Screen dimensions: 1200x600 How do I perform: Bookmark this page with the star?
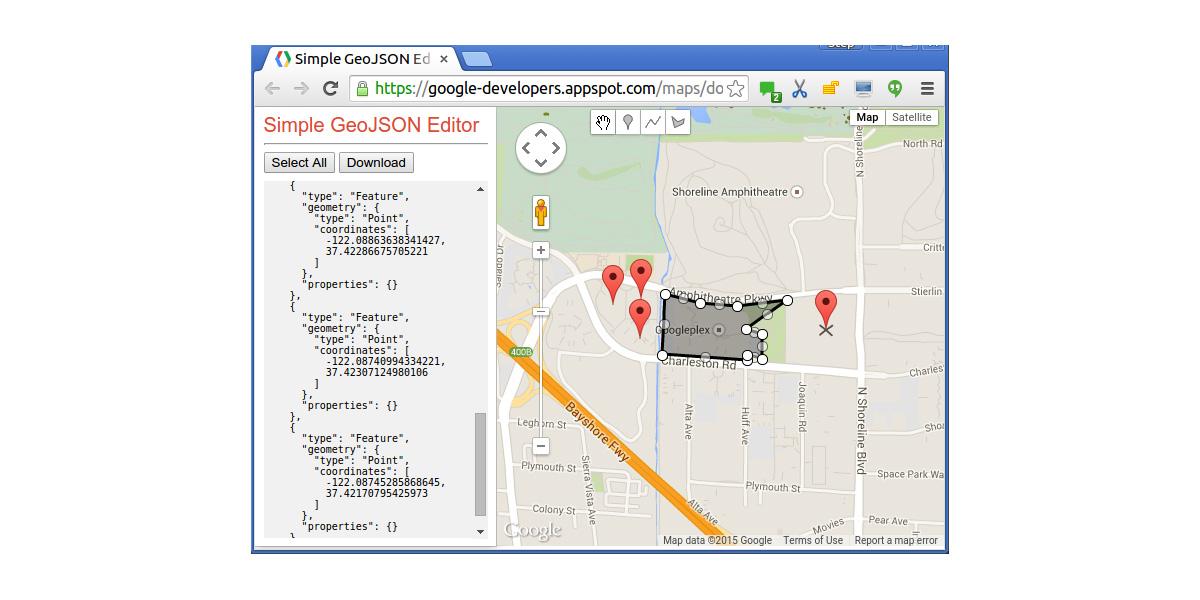click(x=736, y=89)
